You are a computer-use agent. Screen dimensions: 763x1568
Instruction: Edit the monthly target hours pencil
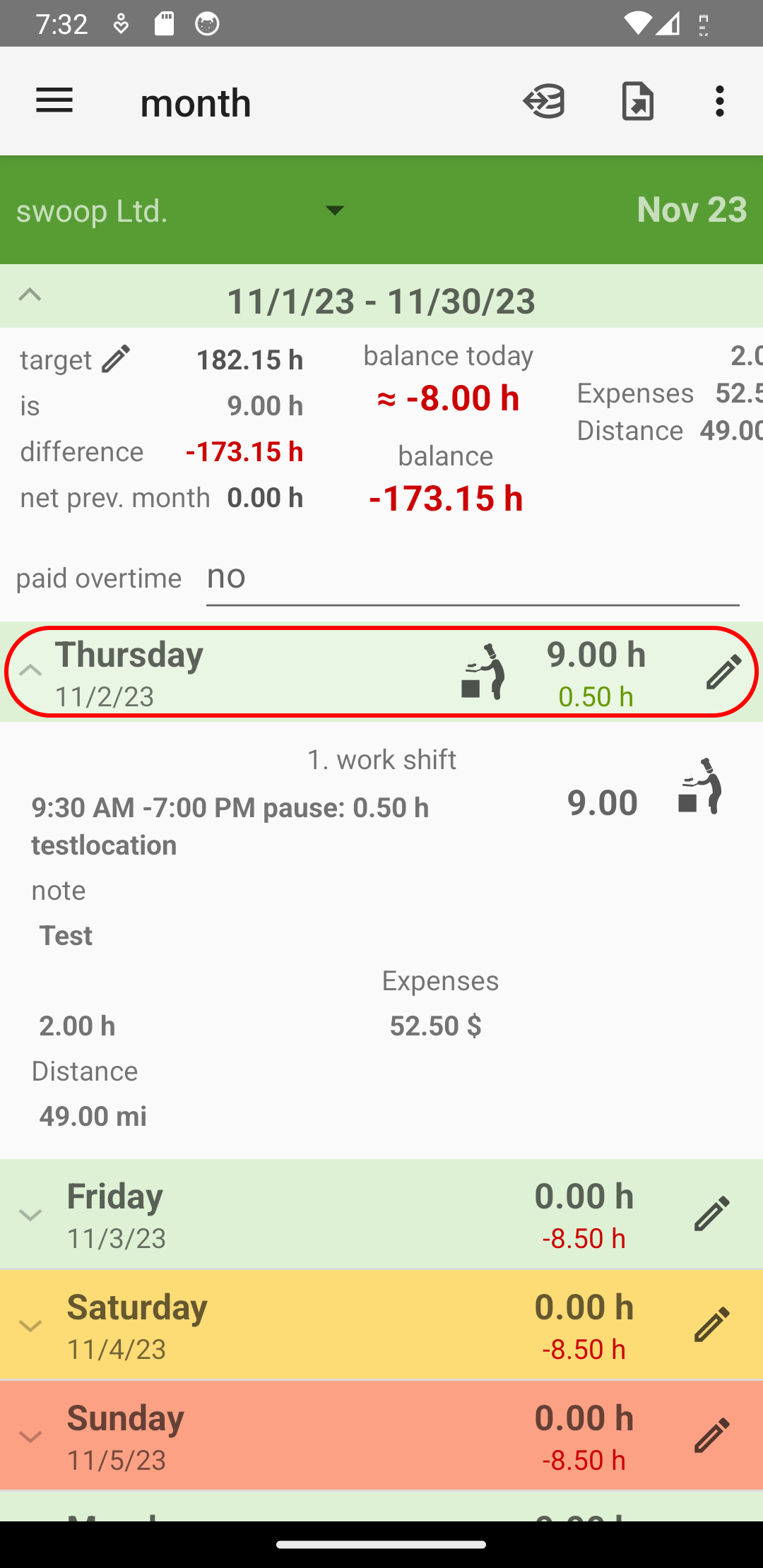coord(116,359)
